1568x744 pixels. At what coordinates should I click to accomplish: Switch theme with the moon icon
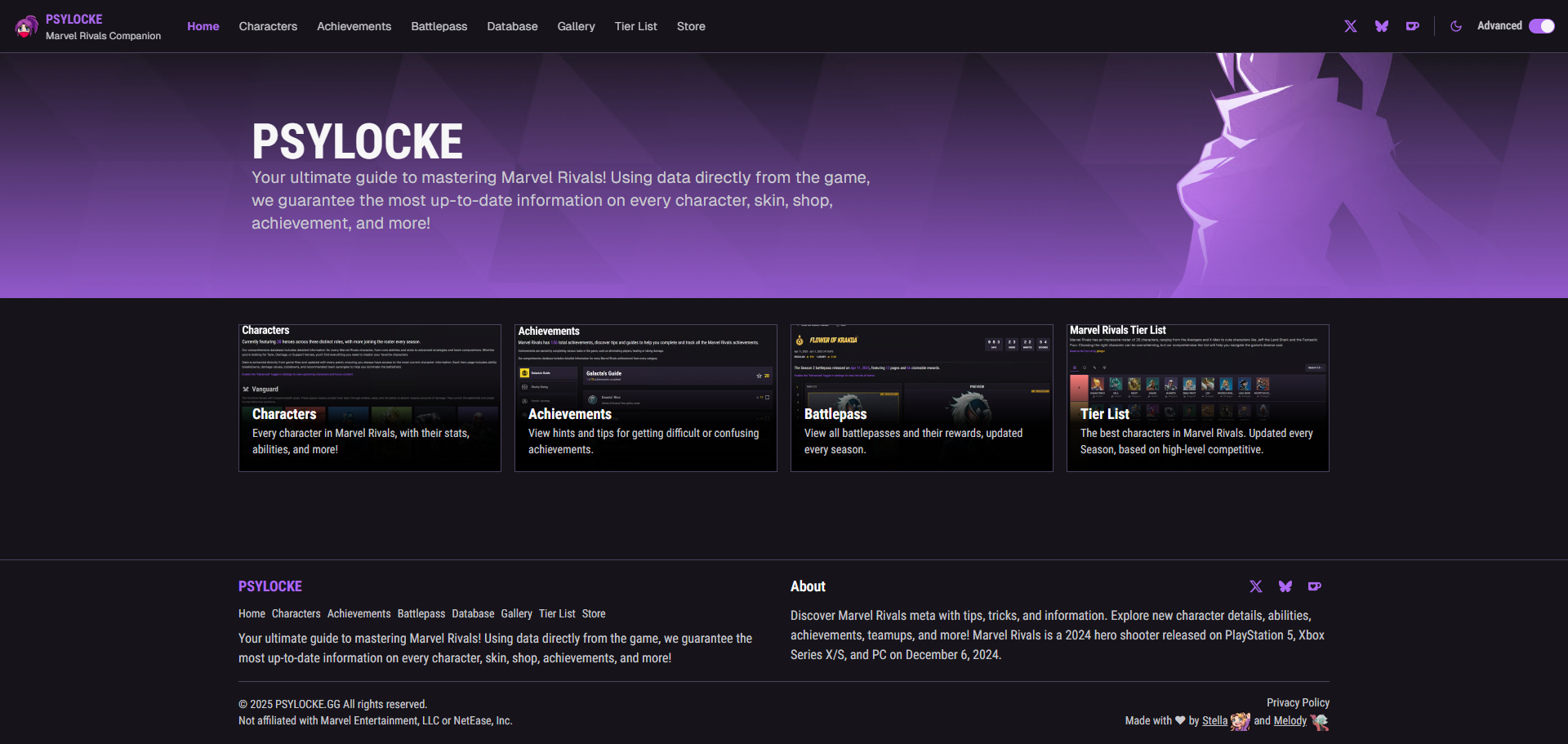1456,26
